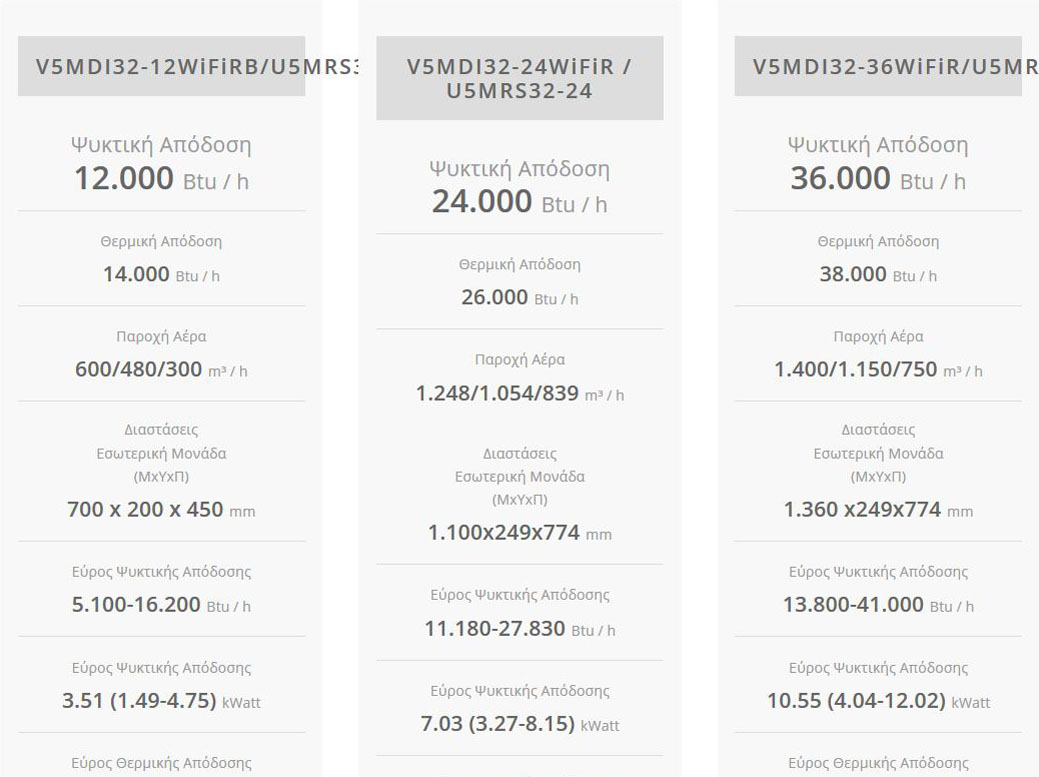Click the 5.100-16.200 Btu/h range
The image size is (1039, 777).
point(161,604)
